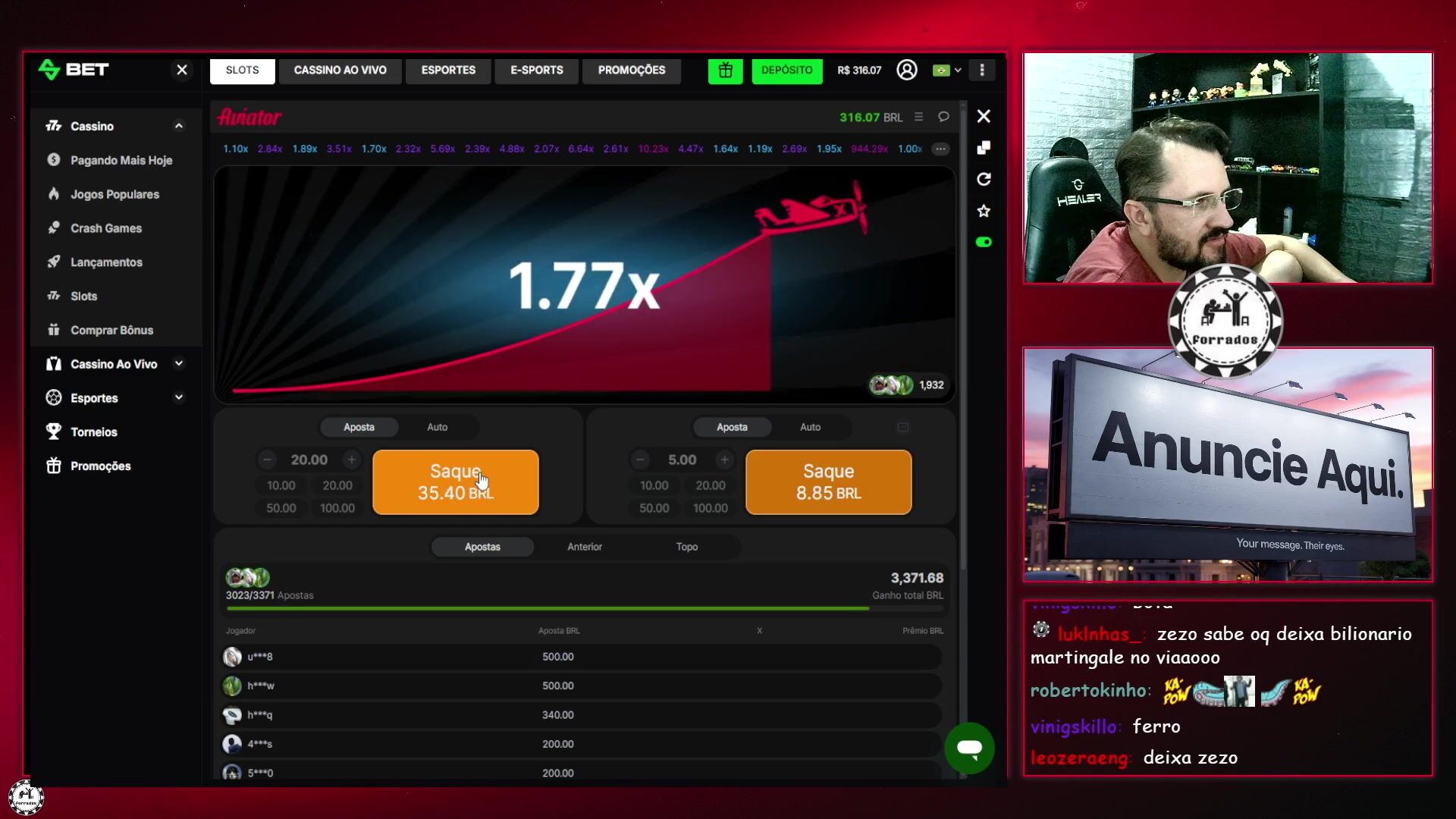Remove second bet panel with minus icon

[x=902, y=428]
